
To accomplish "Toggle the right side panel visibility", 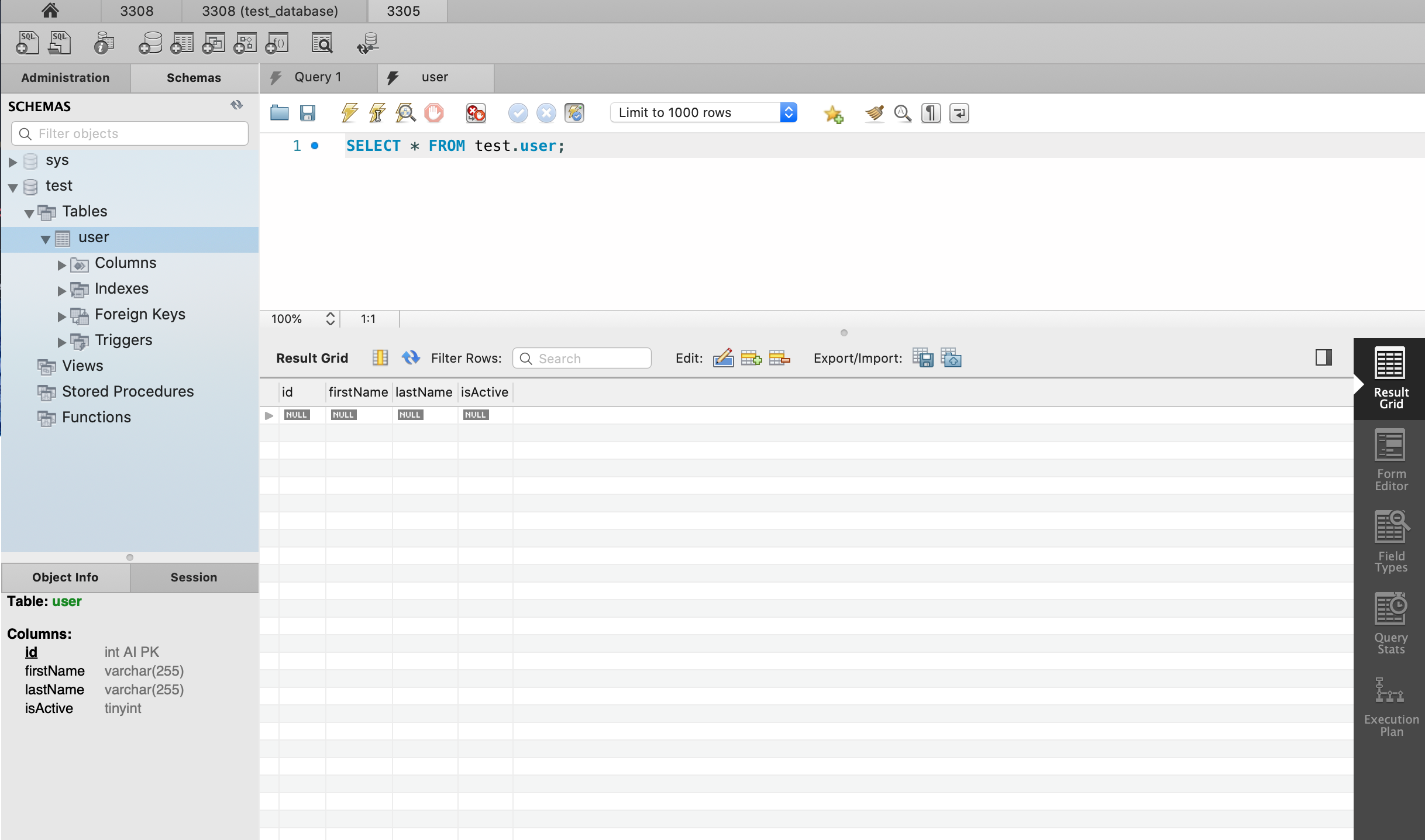I will pos(1323,357).
